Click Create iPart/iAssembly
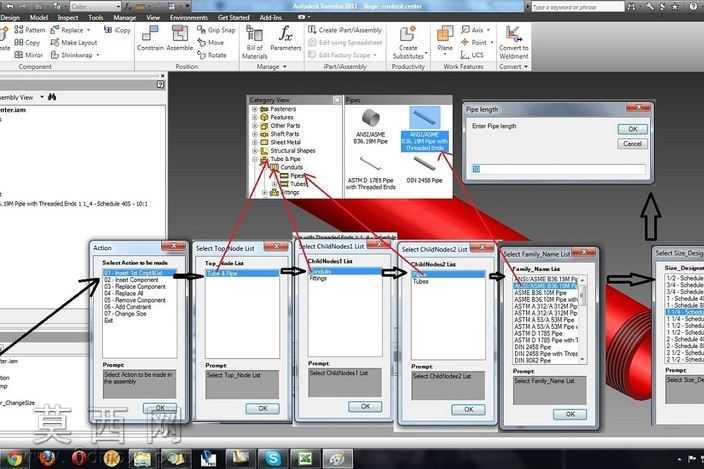Screen dimensions: 704x469 [345, 30]
